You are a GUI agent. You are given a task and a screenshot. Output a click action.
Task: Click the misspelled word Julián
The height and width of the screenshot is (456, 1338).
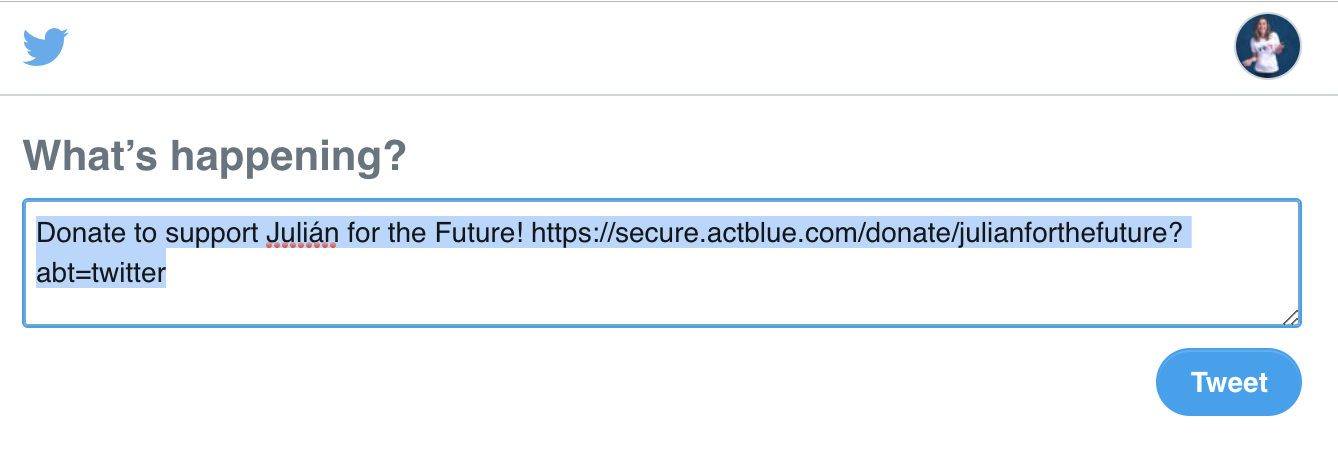tap(303, 233)
